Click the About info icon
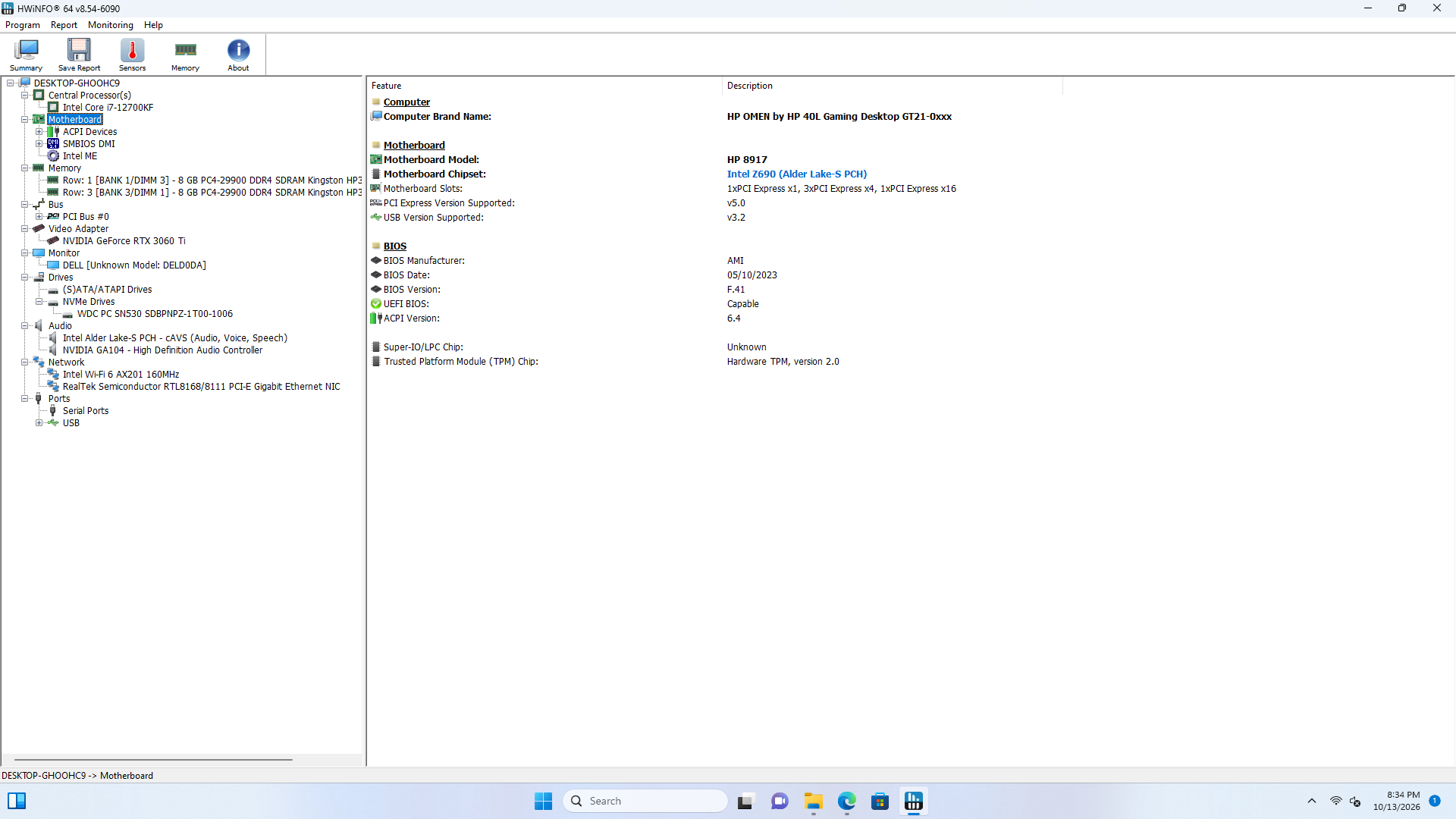 238,55
